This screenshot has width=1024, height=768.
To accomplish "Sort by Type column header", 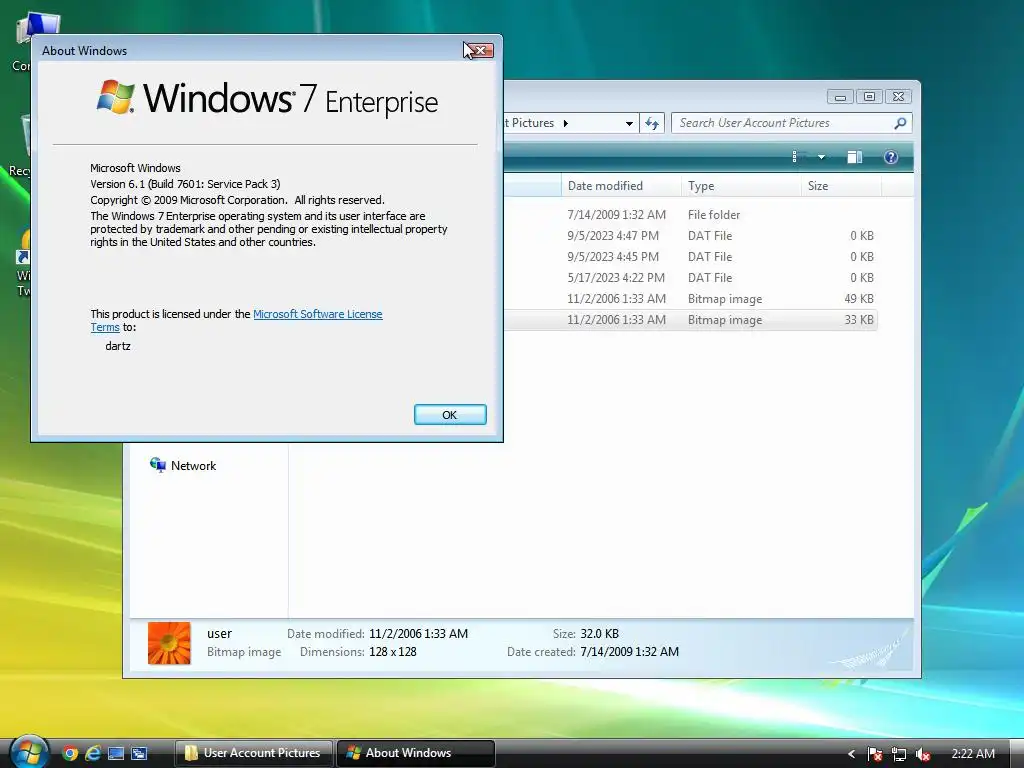I will click(x=741, y=185).
